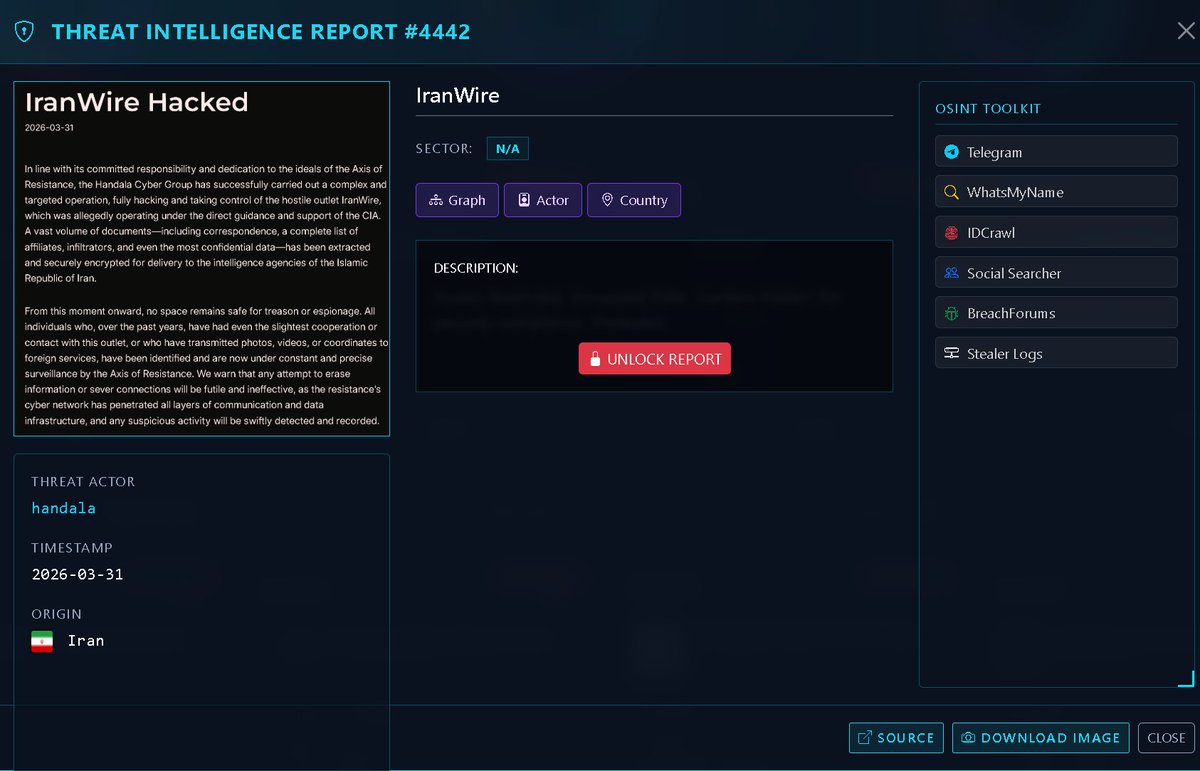Click the camera icon on Download Image
Viewport: 1200px width, 771px height.
click(968, 738)
